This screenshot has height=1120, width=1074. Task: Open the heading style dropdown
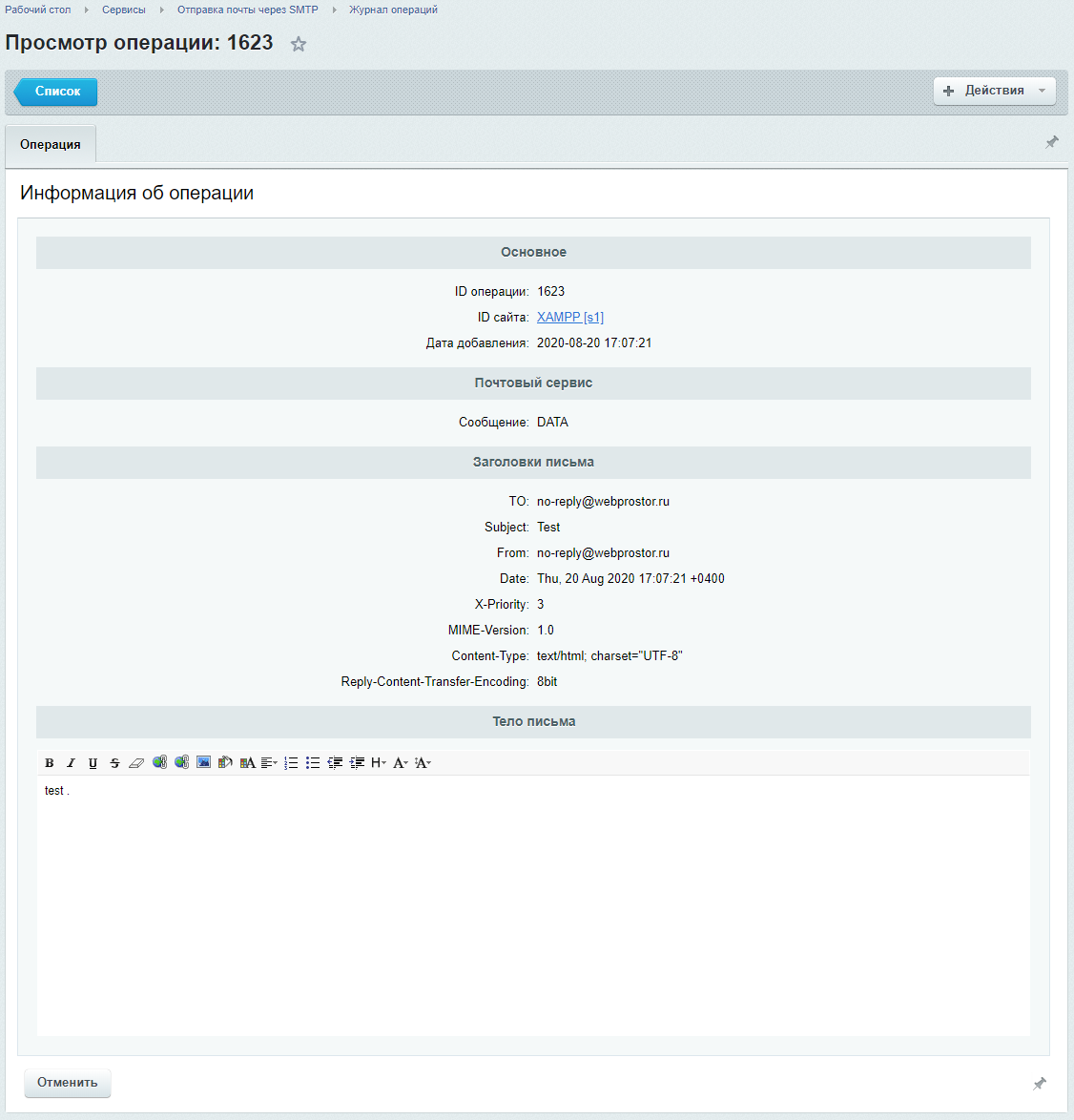click(x=379, y=762)
